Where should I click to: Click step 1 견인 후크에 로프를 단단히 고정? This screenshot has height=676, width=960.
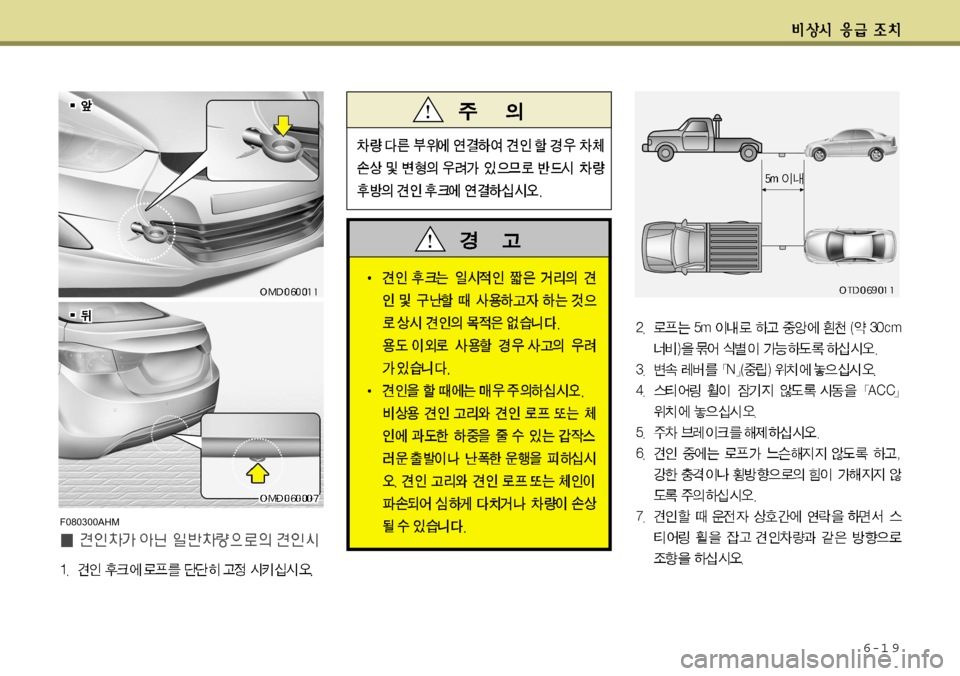[187, 570]
